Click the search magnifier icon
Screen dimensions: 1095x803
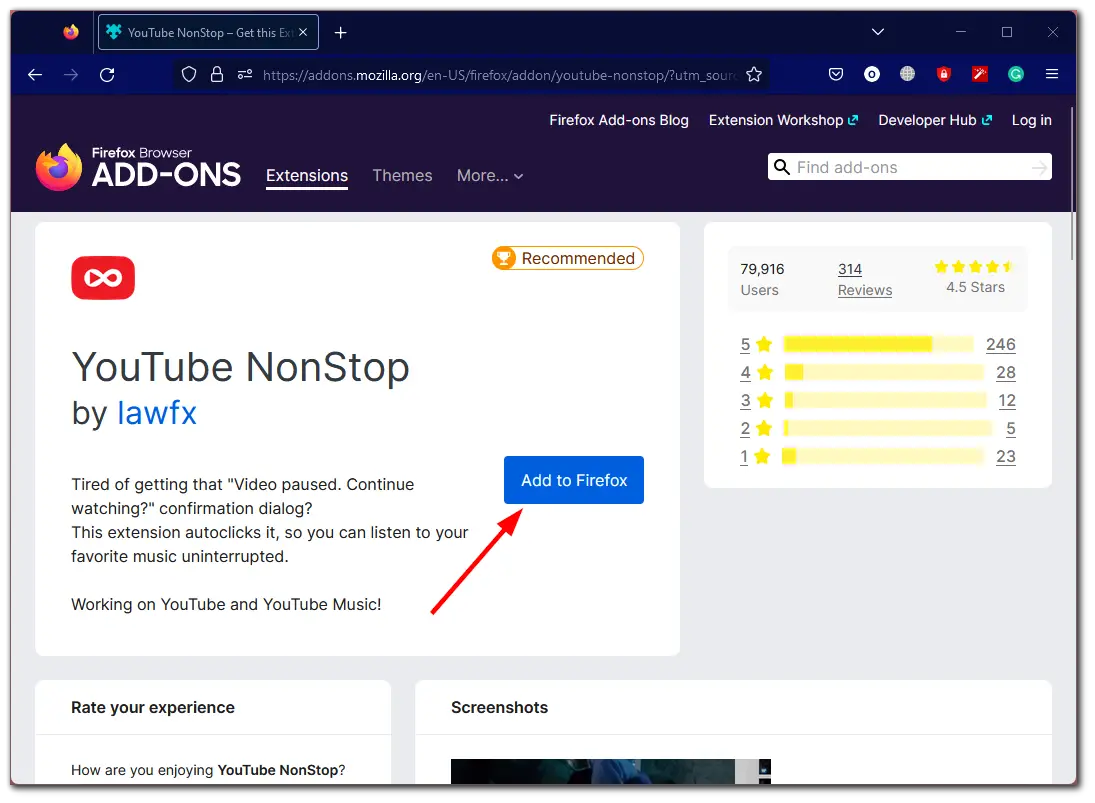tap(782, 168)
